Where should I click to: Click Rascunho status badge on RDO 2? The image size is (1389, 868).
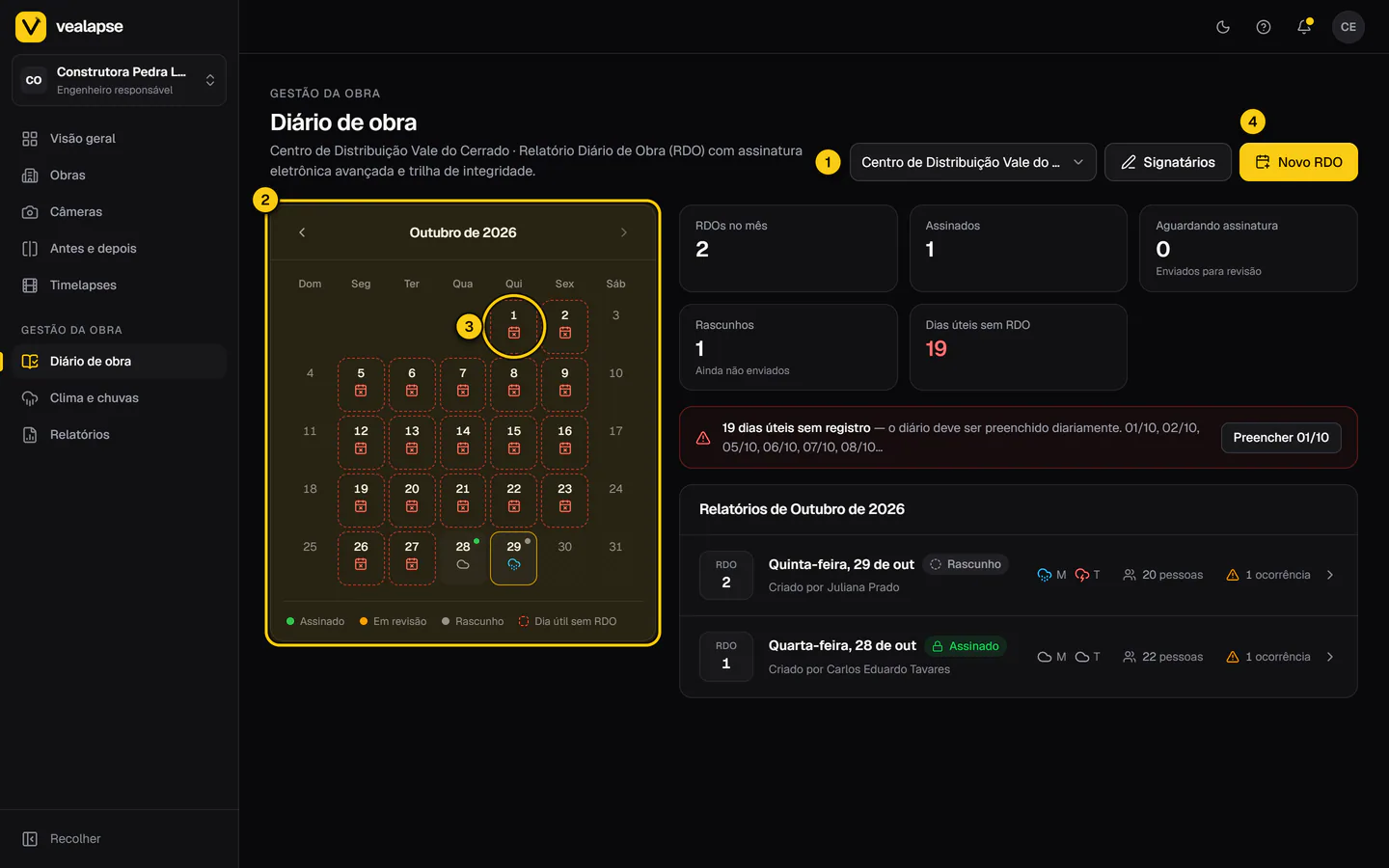click(x=966, y=564)
